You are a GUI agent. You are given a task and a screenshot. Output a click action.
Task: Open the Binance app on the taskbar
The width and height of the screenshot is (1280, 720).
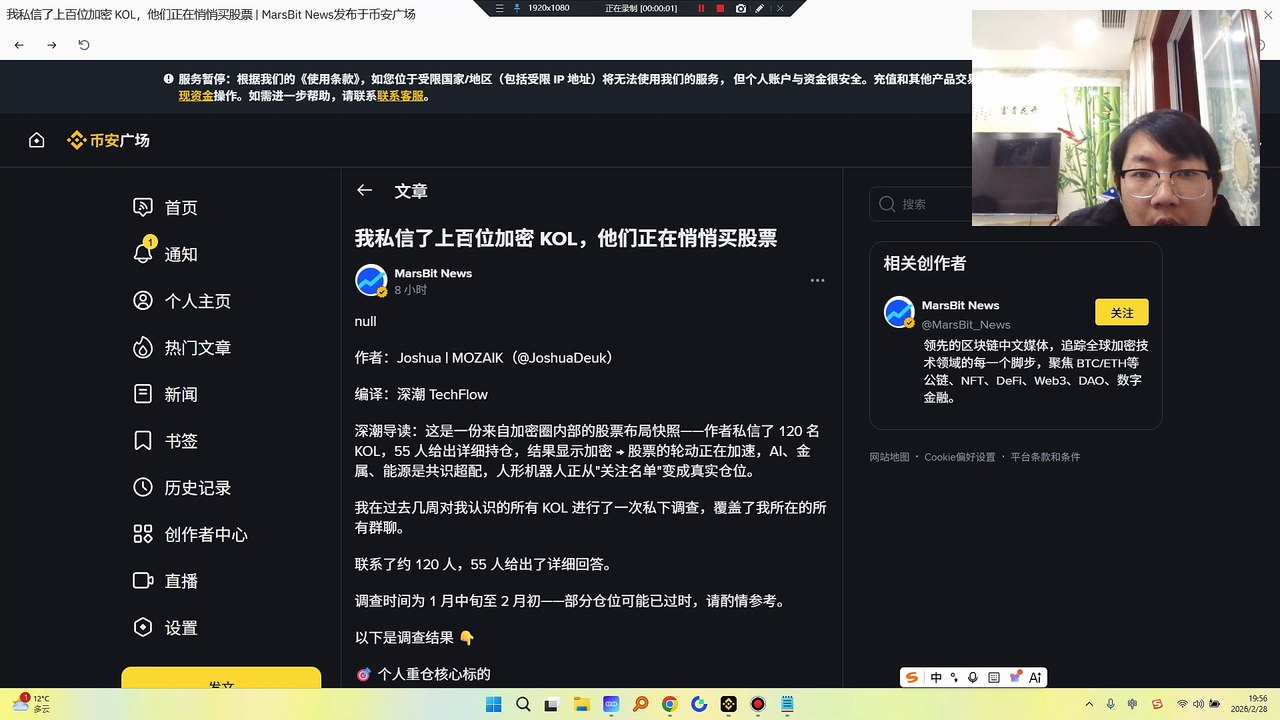(729, 704)
